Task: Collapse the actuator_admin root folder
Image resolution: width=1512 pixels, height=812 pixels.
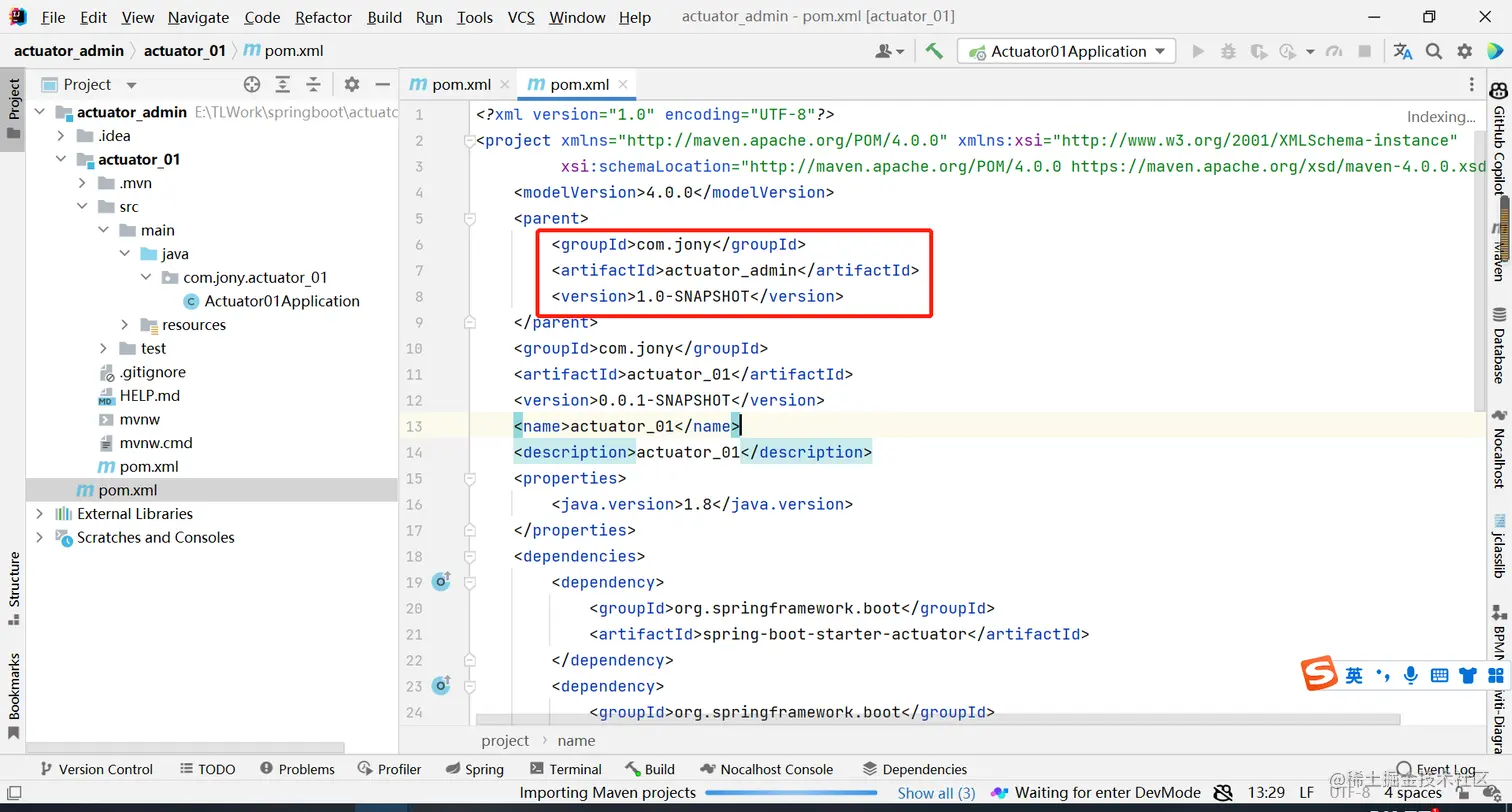Action: click(39, 112)
